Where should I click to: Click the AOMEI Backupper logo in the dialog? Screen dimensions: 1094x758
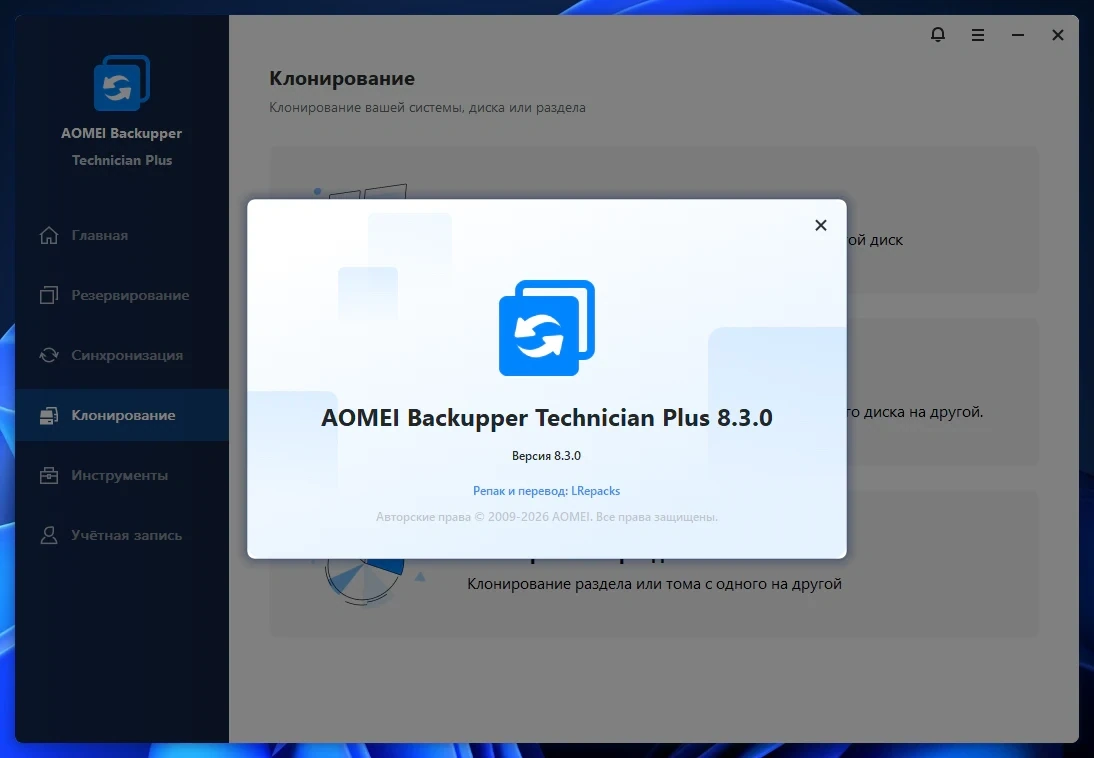546,327
